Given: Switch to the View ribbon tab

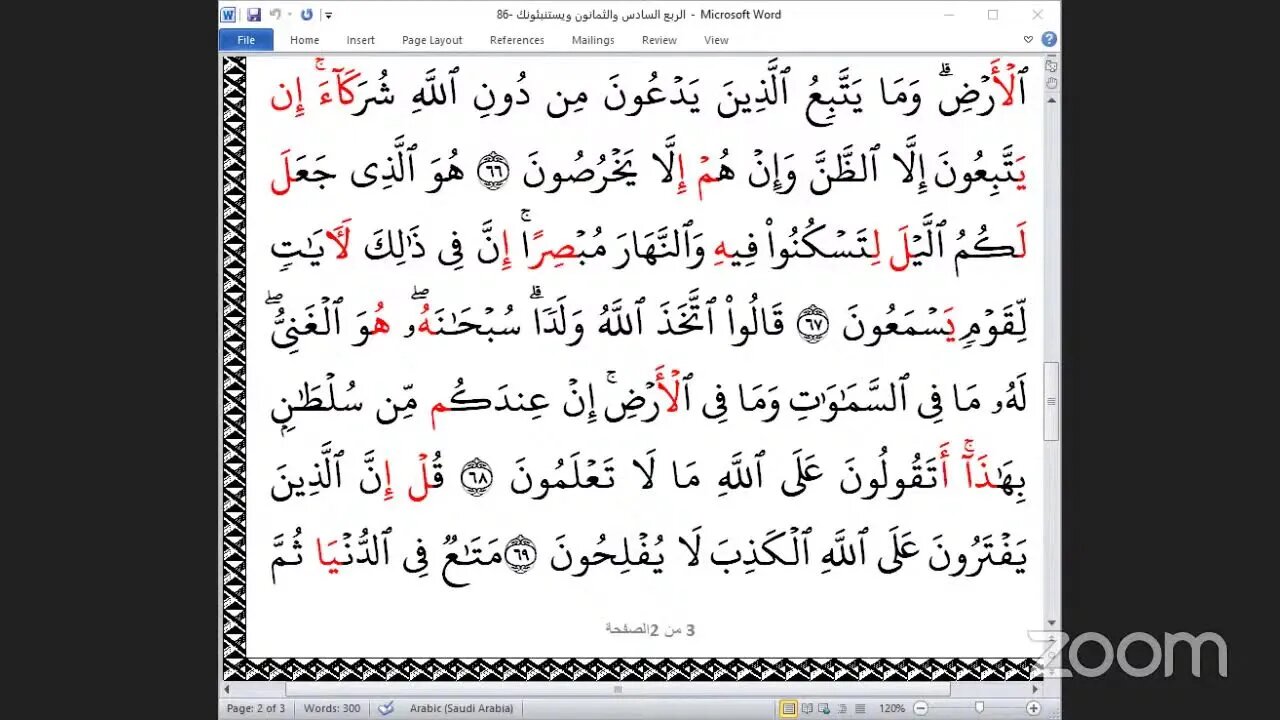Looking at the screenshot, I should point(716,40).
